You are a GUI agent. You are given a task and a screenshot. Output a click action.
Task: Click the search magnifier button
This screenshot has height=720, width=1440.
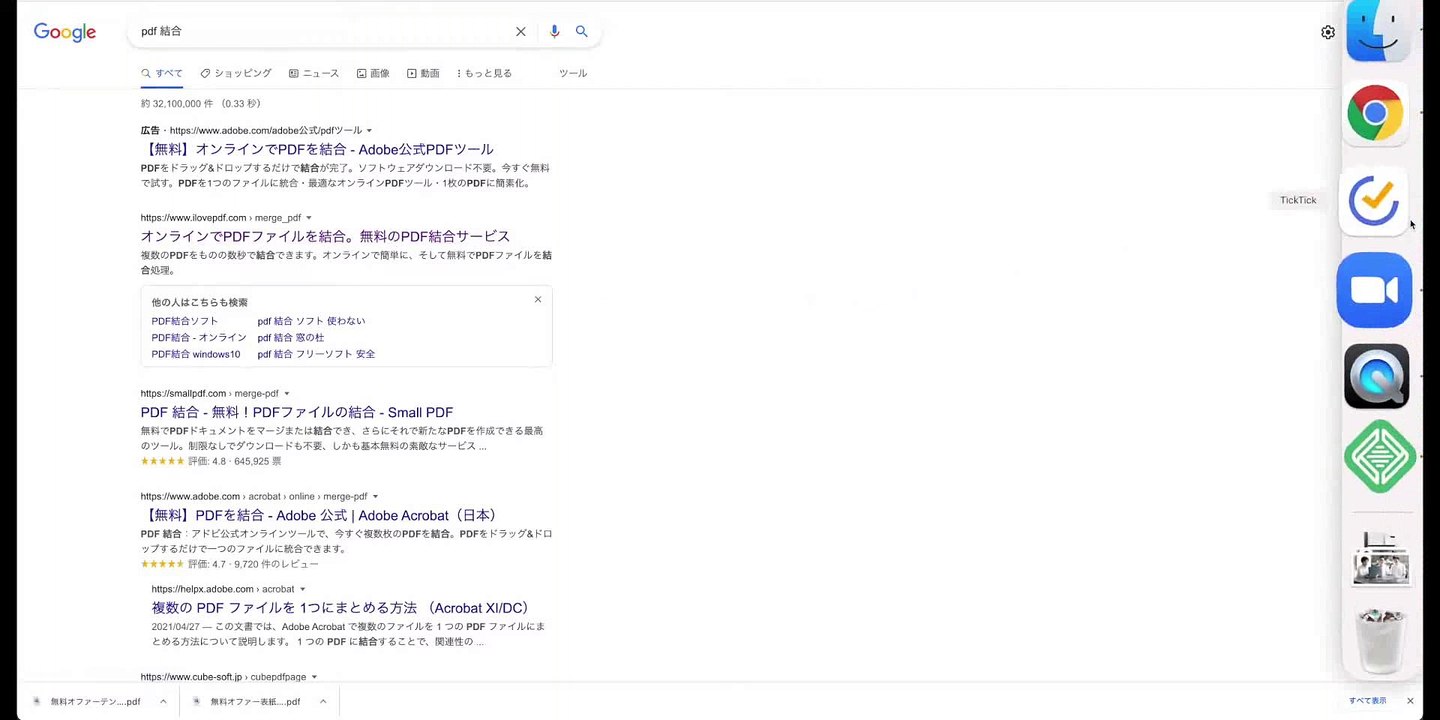(581, 32)
